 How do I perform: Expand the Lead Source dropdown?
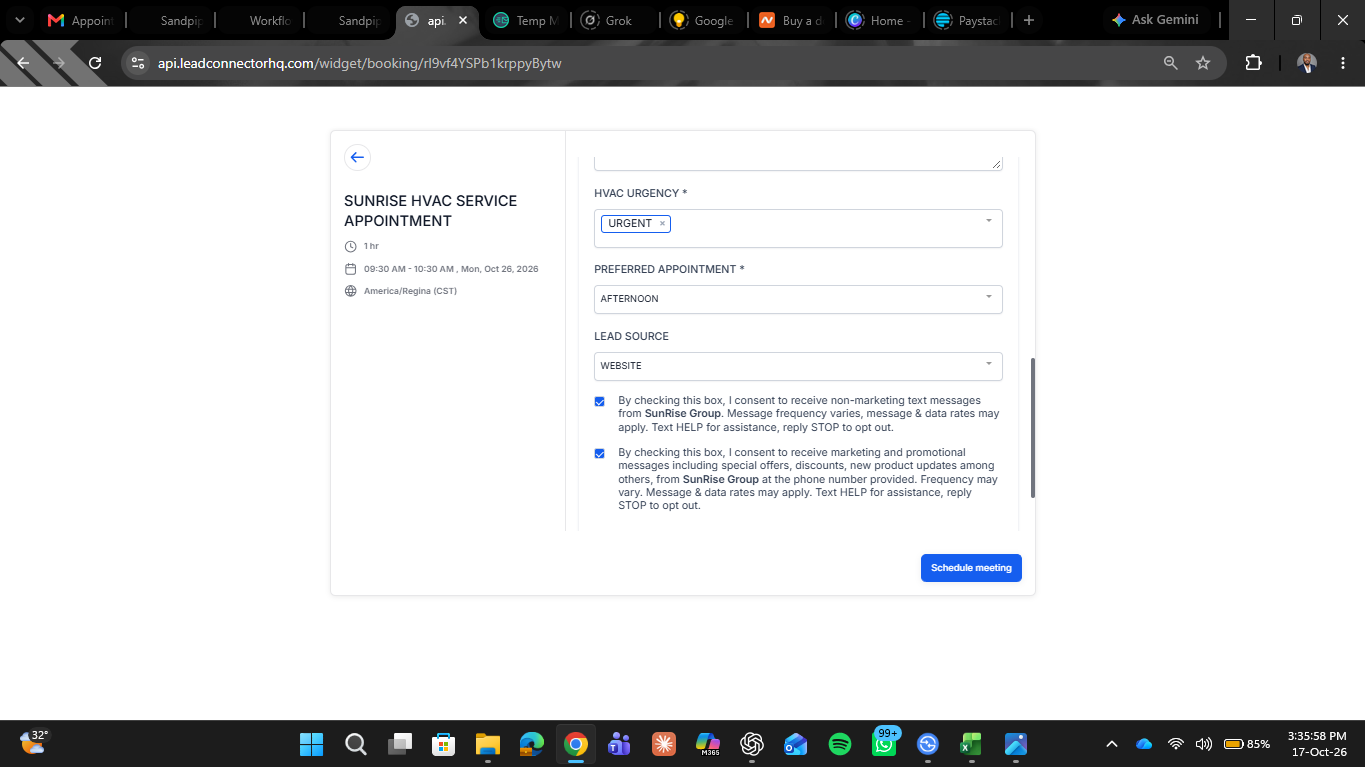[x=989, y=364]
